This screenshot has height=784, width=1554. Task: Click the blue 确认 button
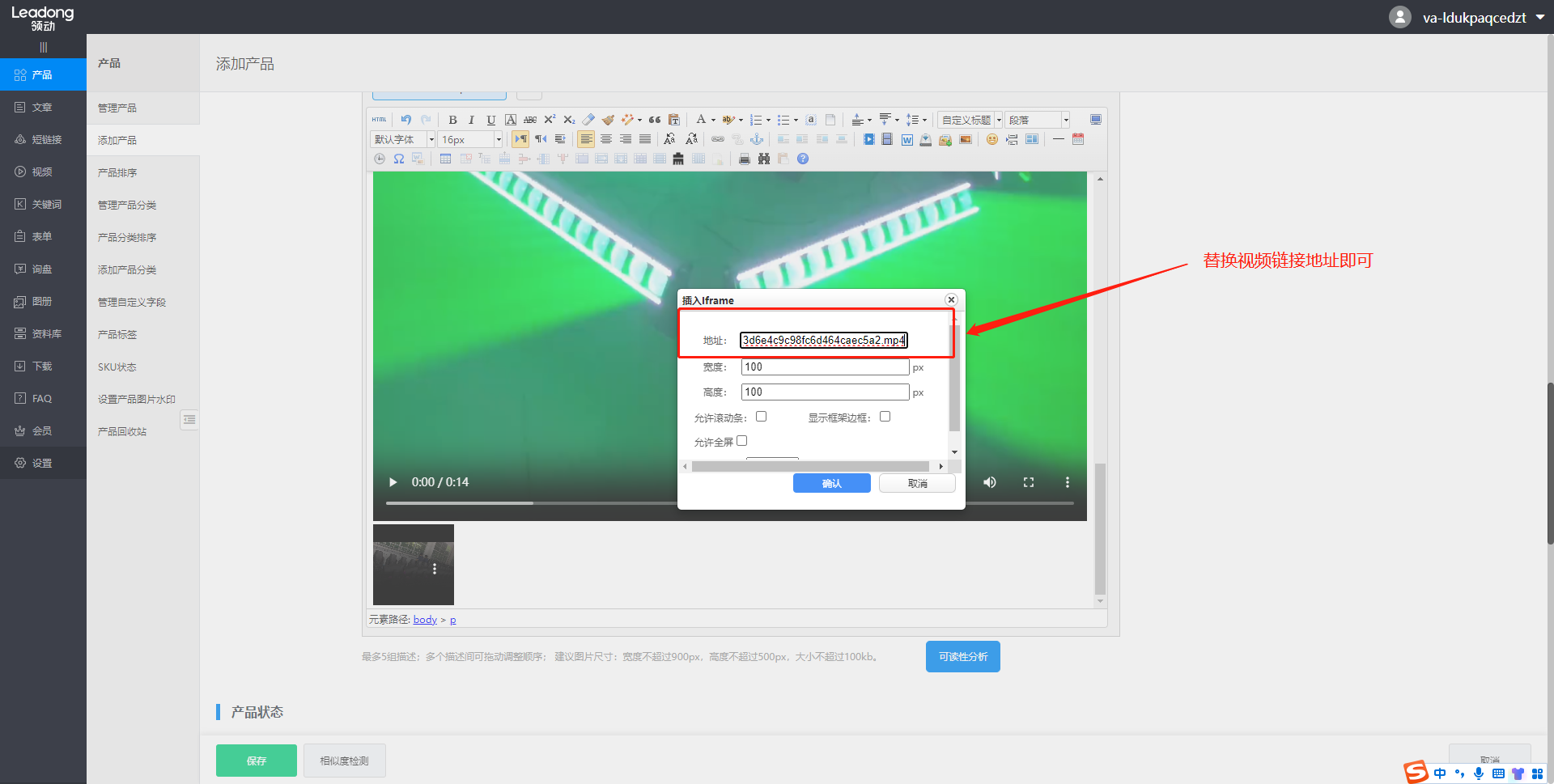click(831, 483)
